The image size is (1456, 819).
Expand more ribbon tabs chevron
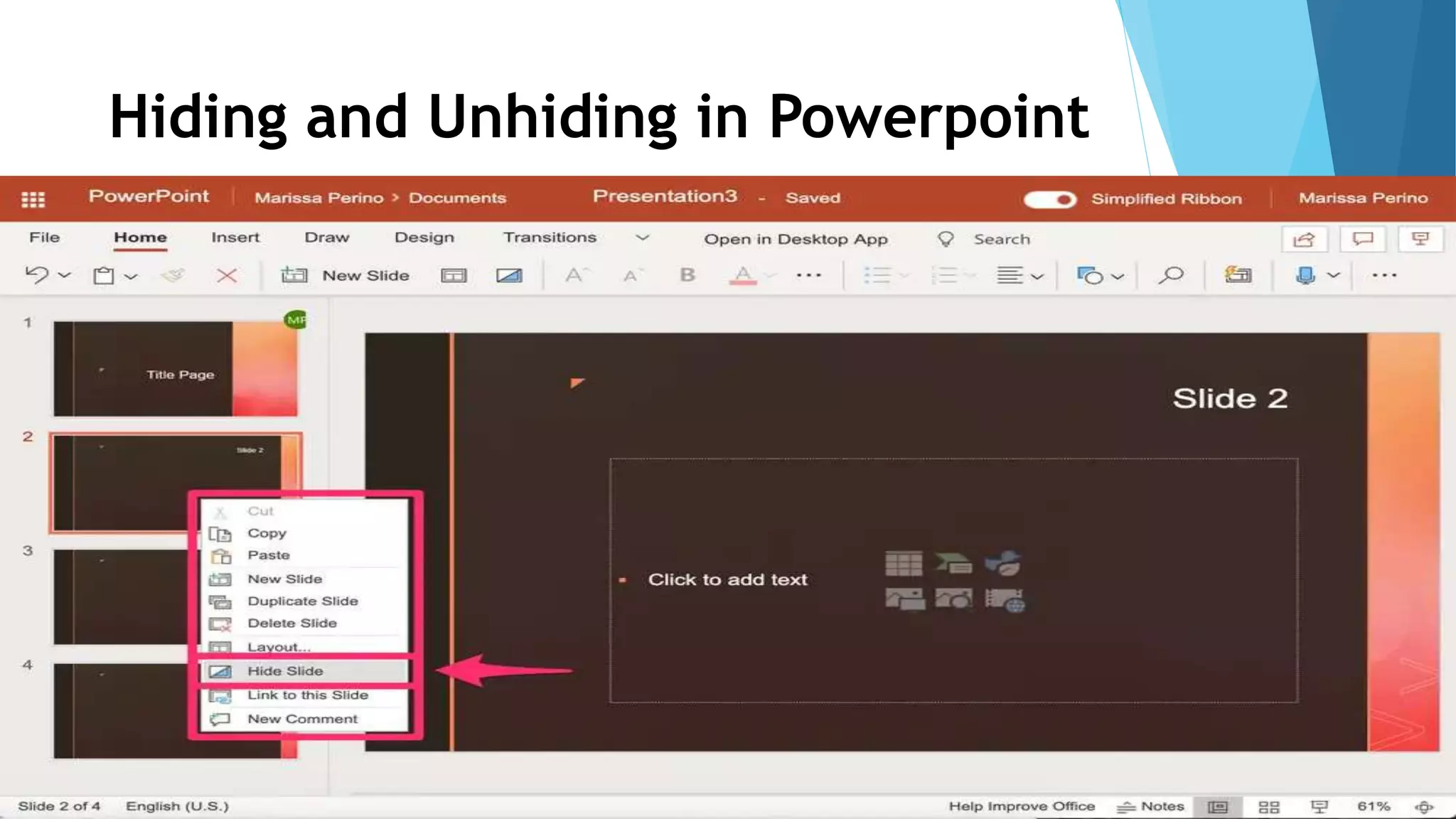[643, 237]
